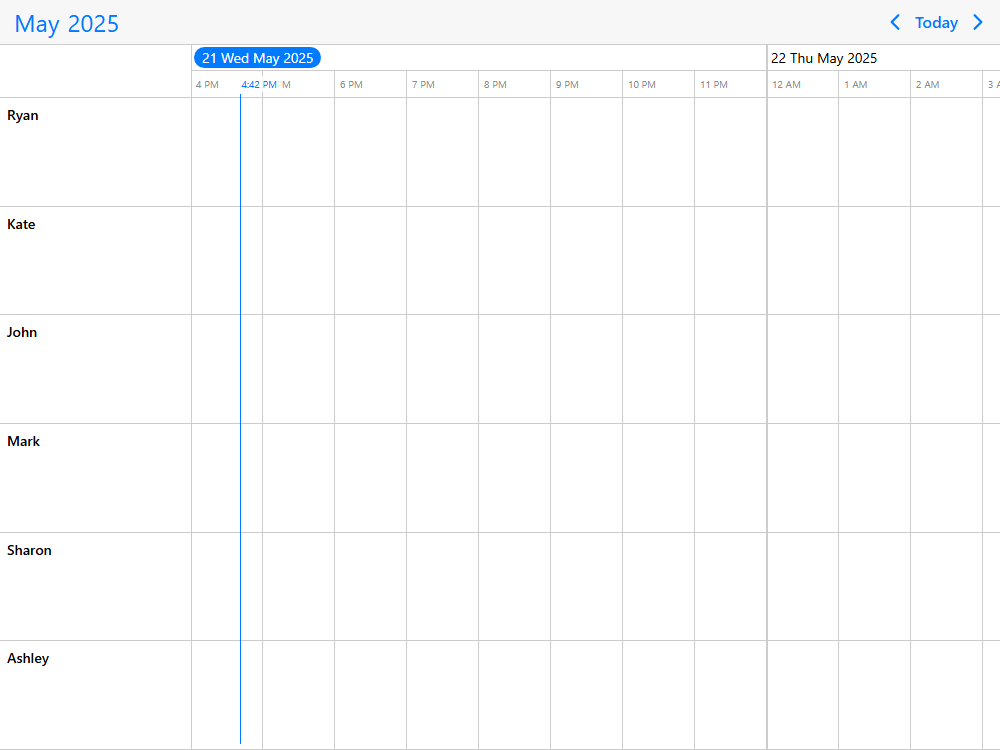Click the 7 PM time header
The image size is (1000, 750).
[x=423, y=84]
